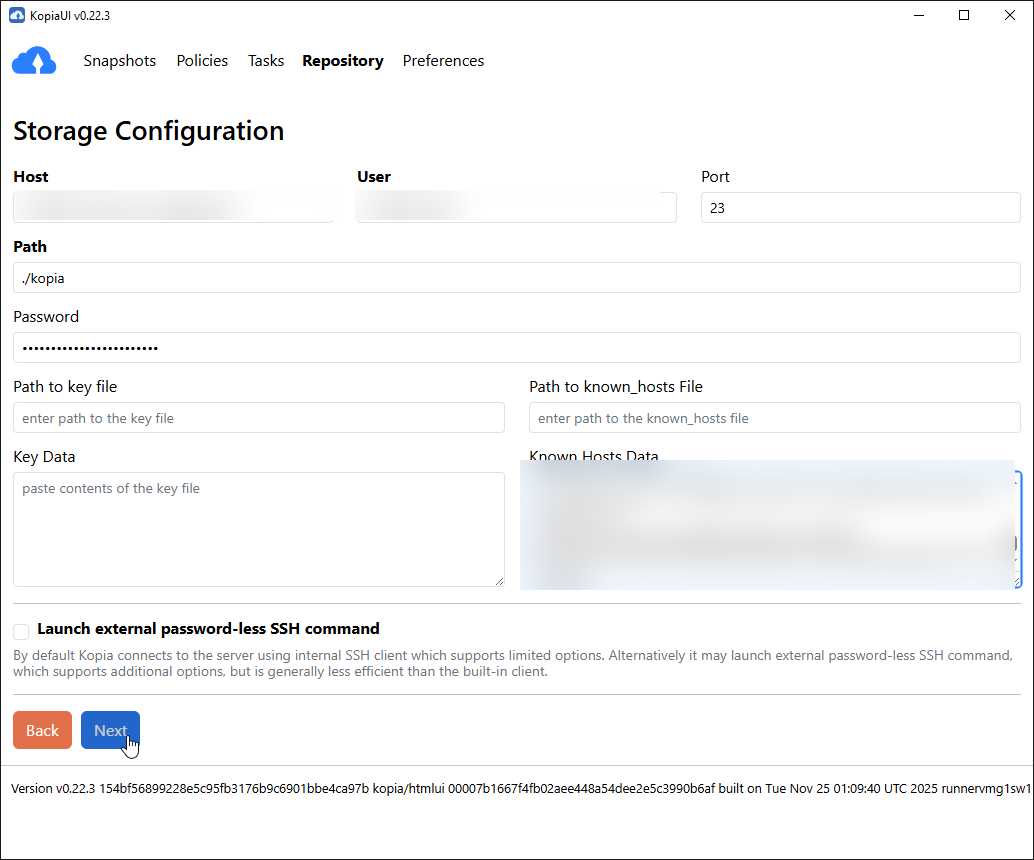Switch to the Snapshots tab
Screen dimensions: 1034x860
coord(119,61)
